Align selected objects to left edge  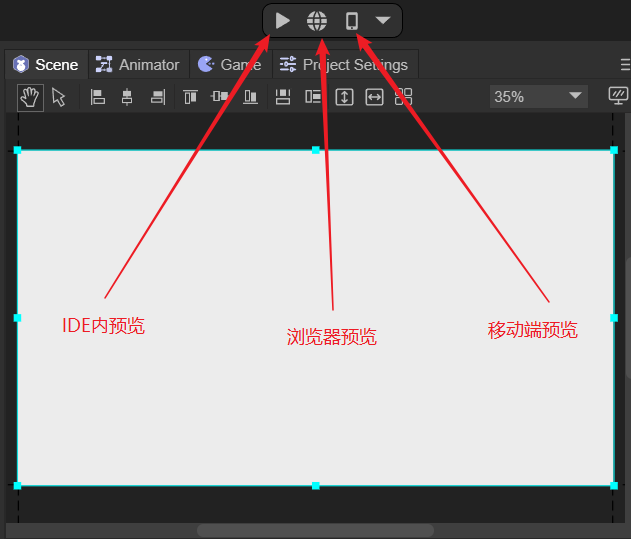(x=98, y=97)
